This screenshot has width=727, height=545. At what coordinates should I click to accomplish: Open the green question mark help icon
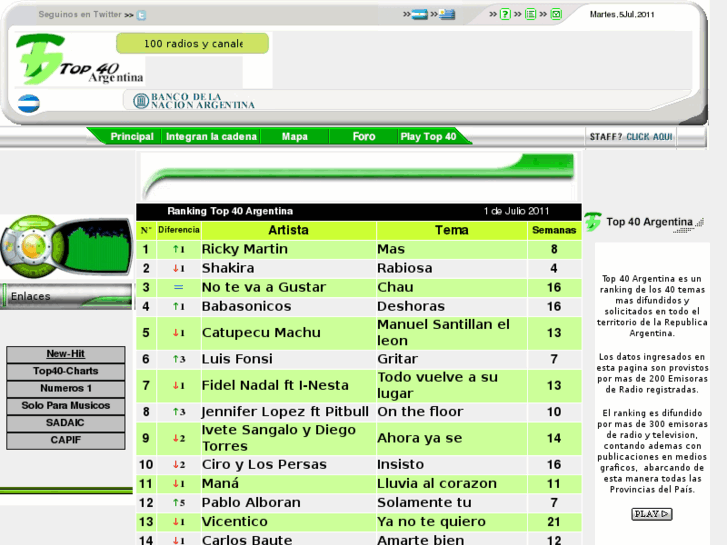point(505,14)
